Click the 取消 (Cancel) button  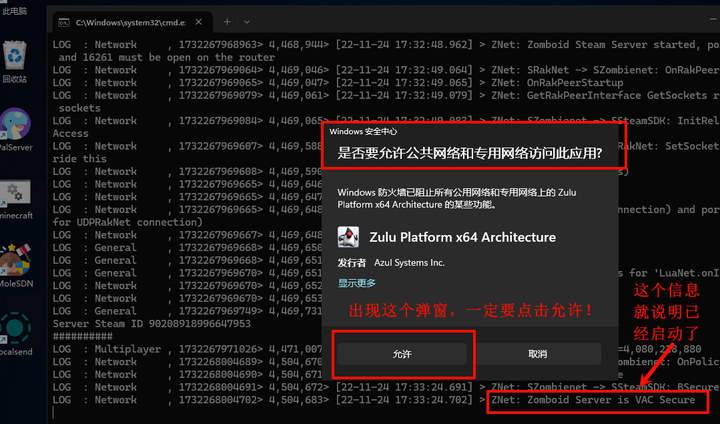pyautogui.click(x=537, y=354)
